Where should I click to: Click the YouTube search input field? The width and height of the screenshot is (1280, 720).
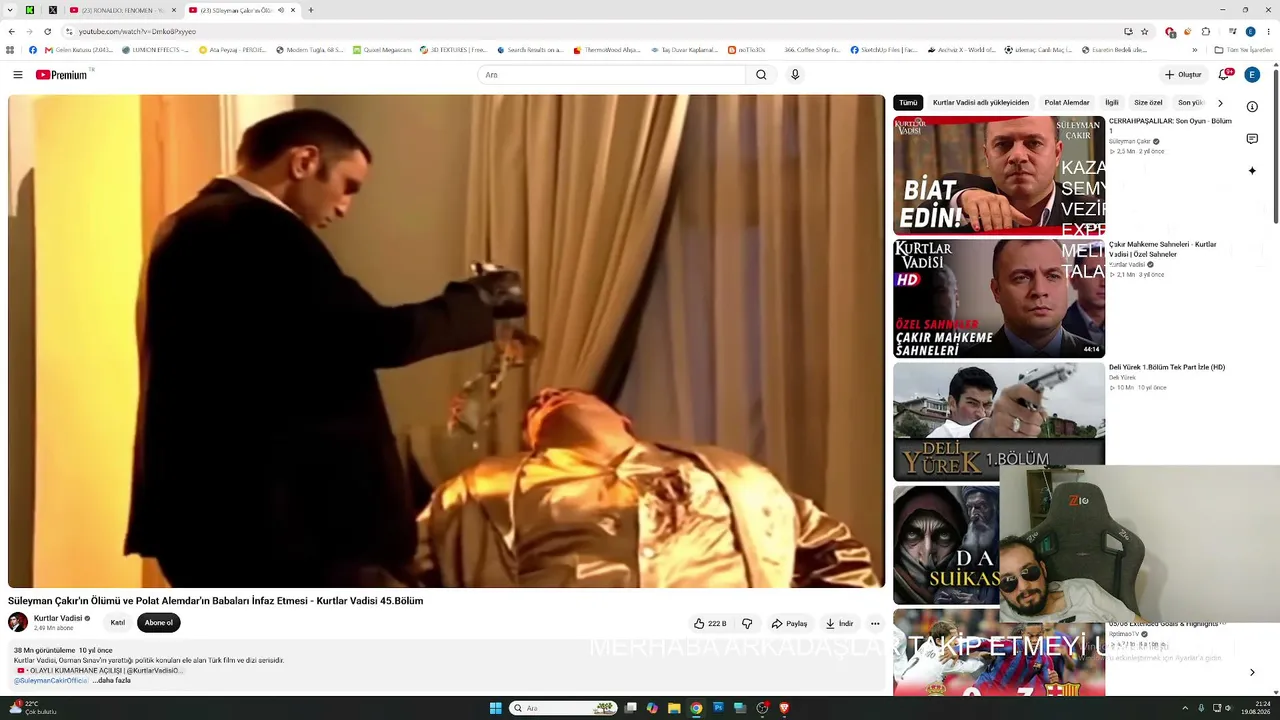pos(612,75)
